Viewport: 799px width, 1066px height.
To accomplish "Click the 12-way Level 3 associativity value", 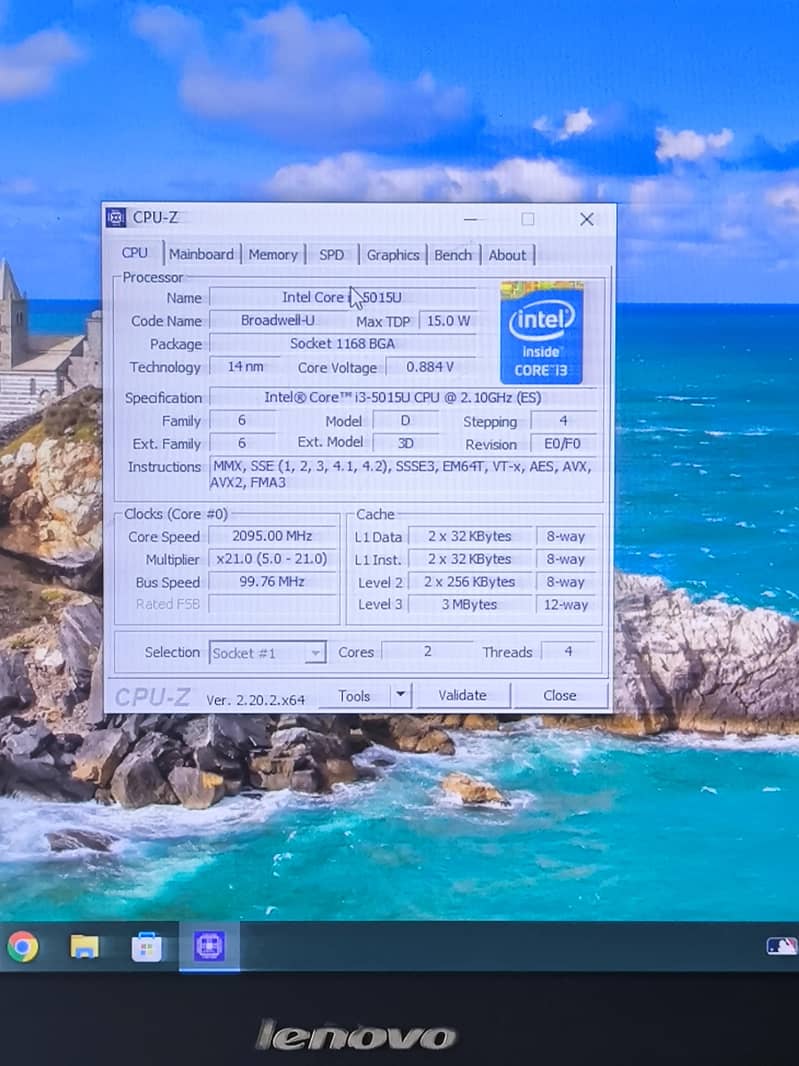I will click(566, 604).
